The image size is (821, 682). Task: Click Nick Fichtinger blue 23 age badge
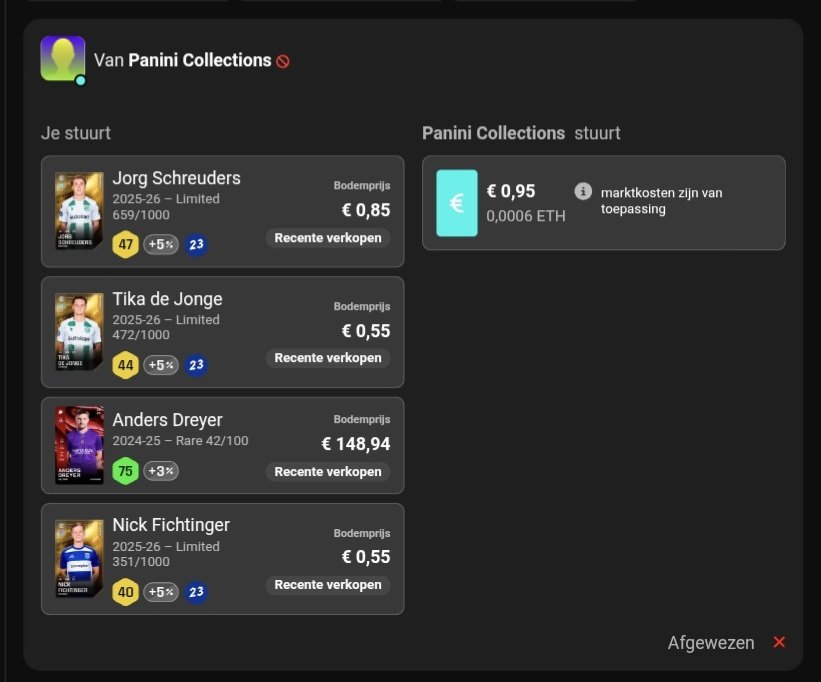(196, 592)
